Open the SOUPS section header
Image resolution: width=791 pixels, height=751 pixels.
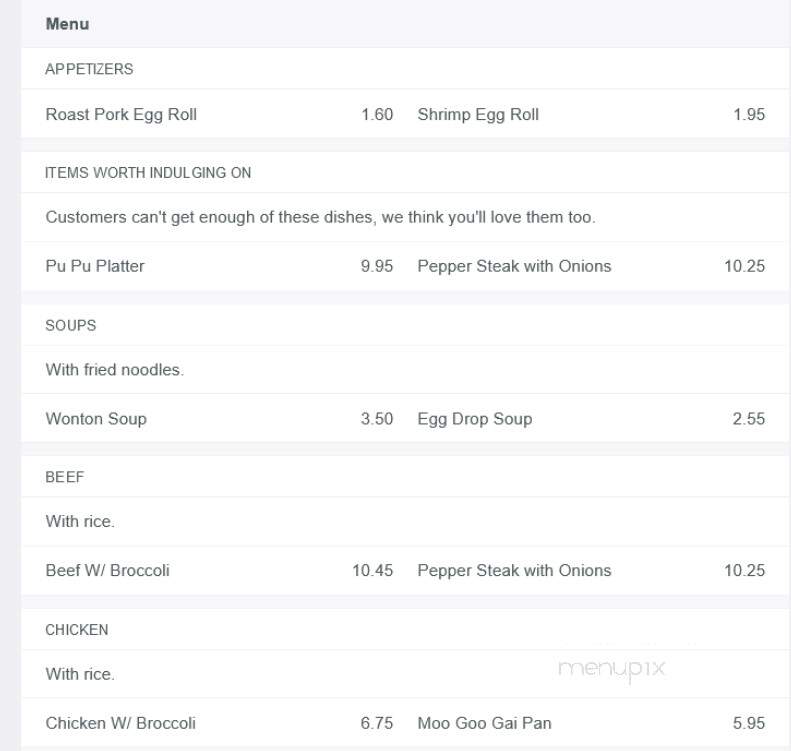pos(71,325)
